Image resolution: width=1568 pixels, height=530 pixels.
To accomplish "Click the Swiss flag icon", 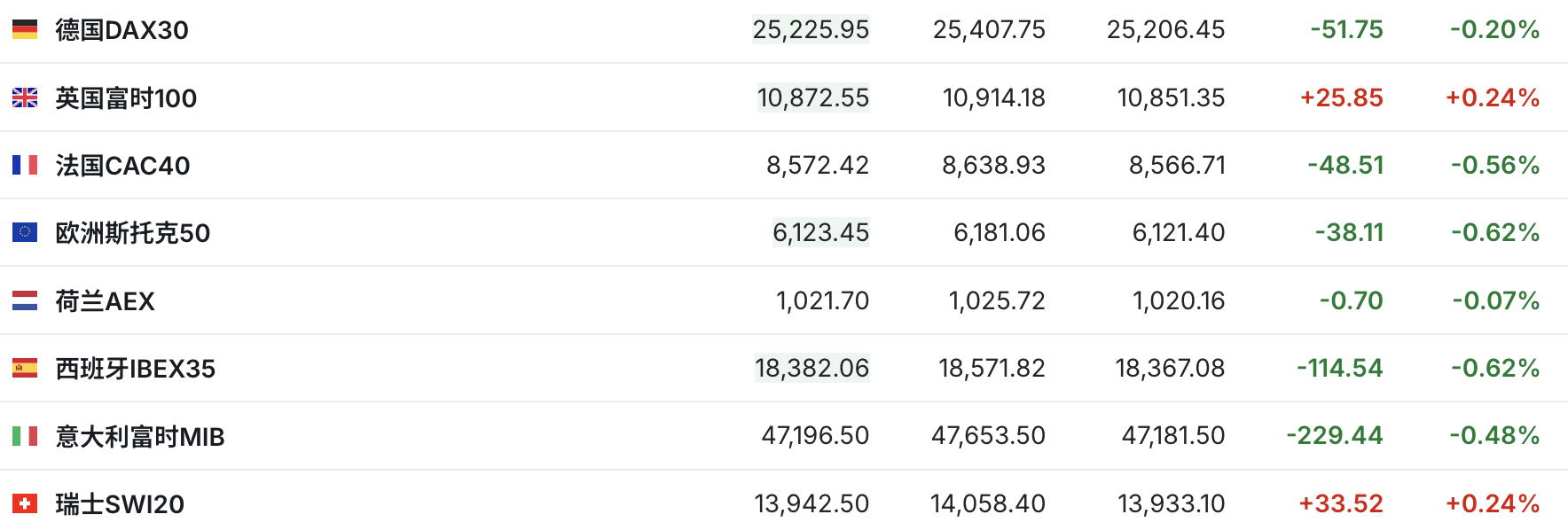I will 25,503.
